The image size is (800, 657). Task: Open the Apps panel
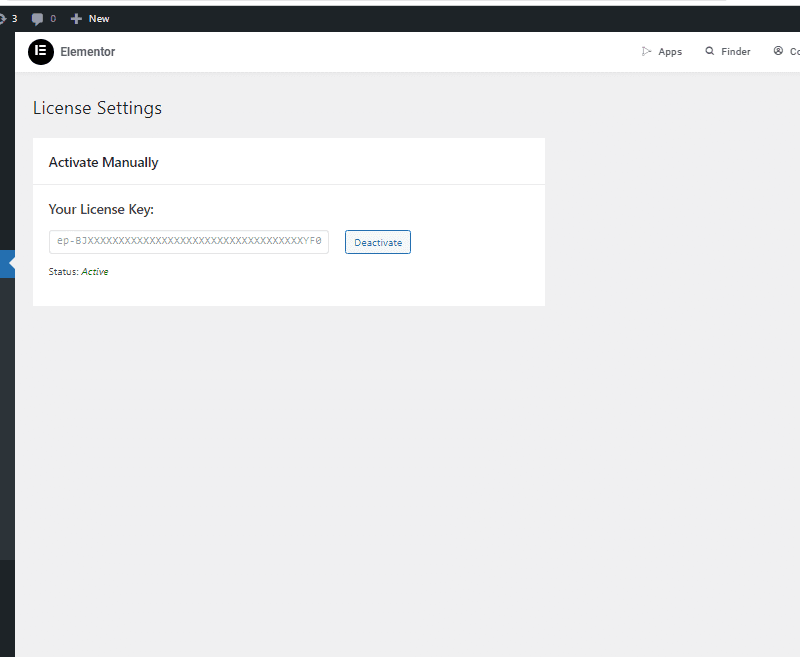(661, 52)
